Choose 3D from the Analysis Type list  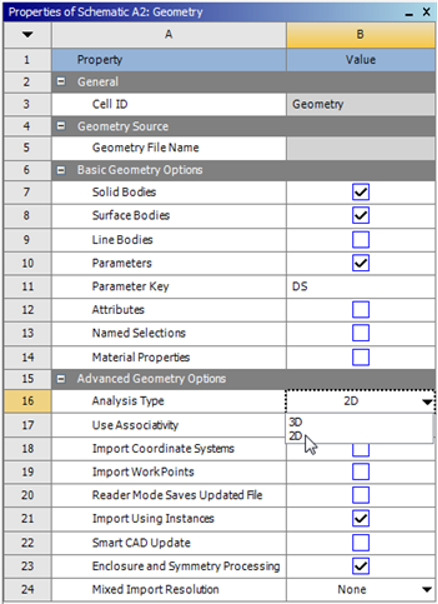tap(295, 422)
